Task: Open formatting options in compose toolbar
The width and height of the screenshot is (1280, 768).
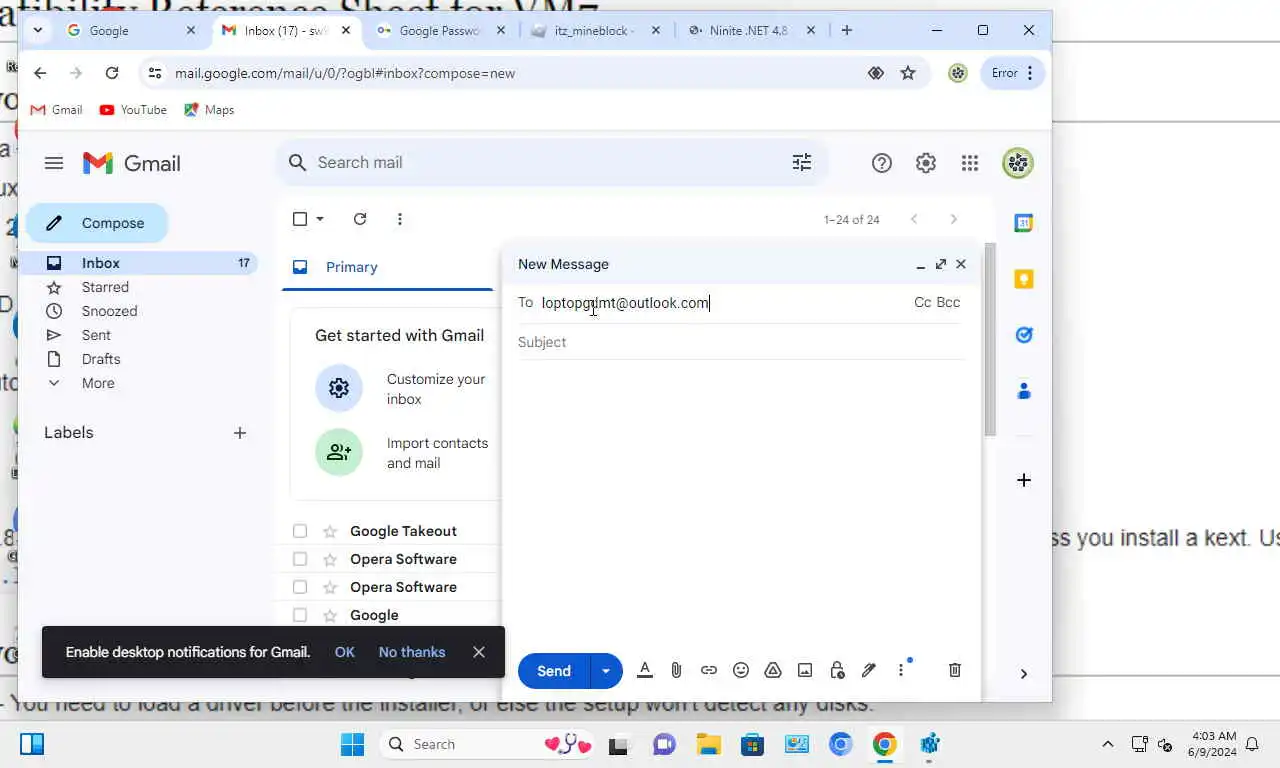Action: [645, 671]
